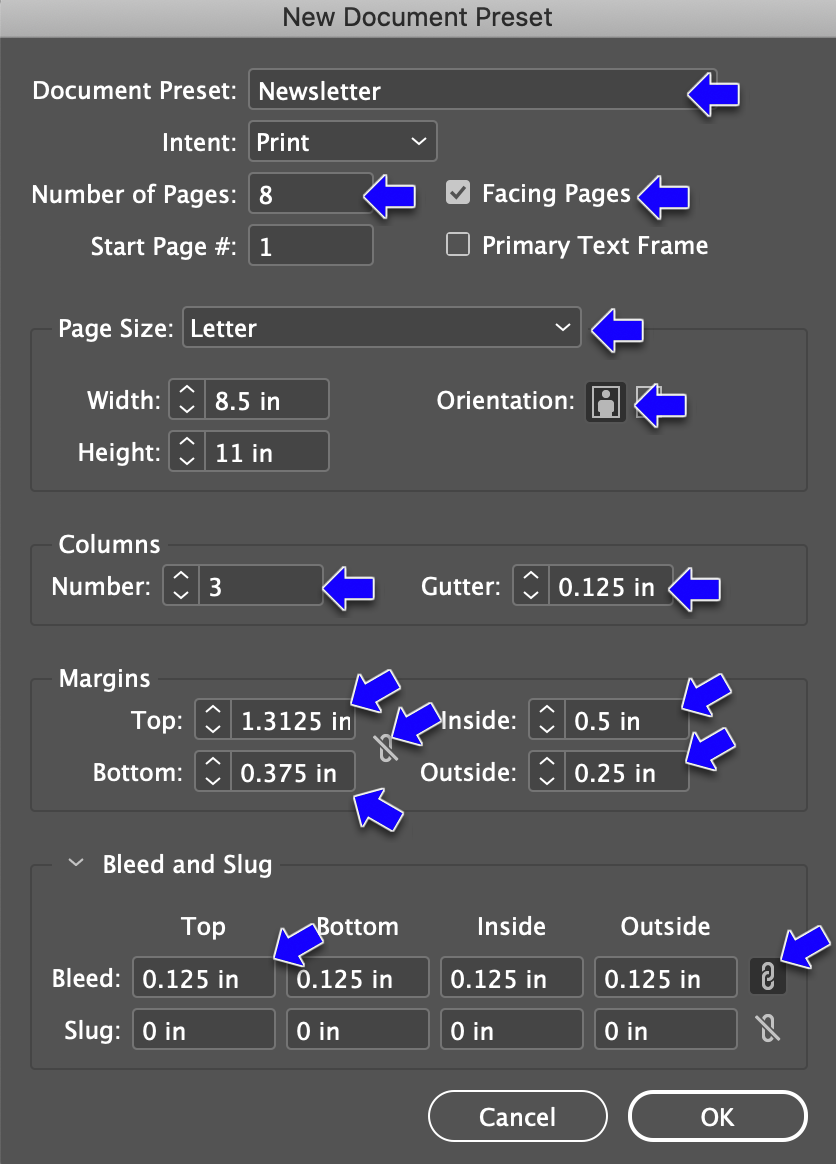The width and height of the screenshot is (836, 1164).
Task: Collapse the Bleed and Slug section
Action: pos(75,863)
